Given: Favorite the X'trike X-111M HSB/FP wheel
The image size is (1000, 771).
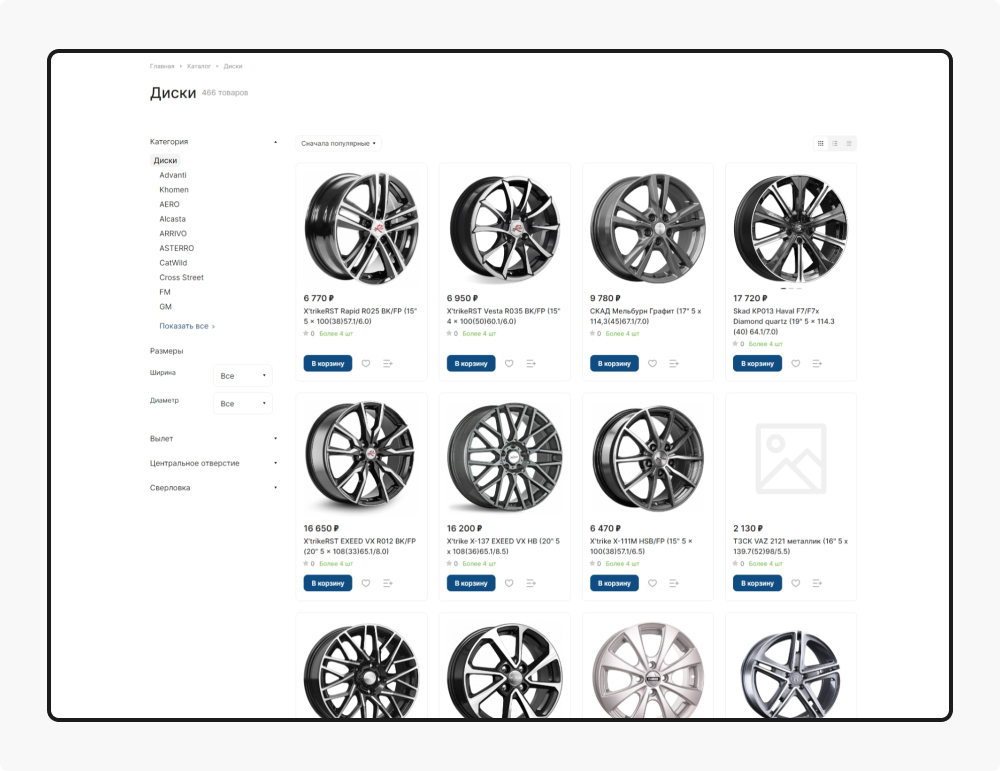Looking at the screenshot, I should tap(652, 583).
